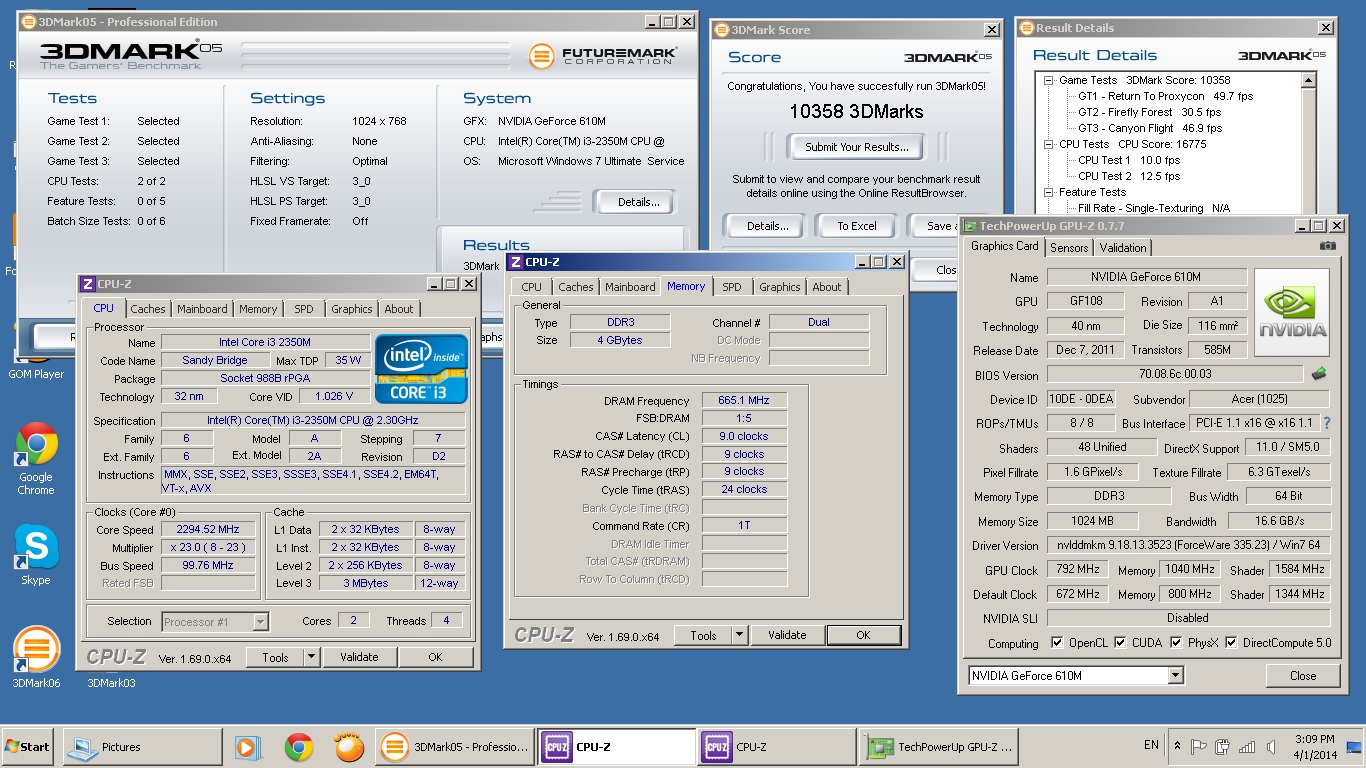Click To Excel button in 3DMark Score

coord(857,226)
